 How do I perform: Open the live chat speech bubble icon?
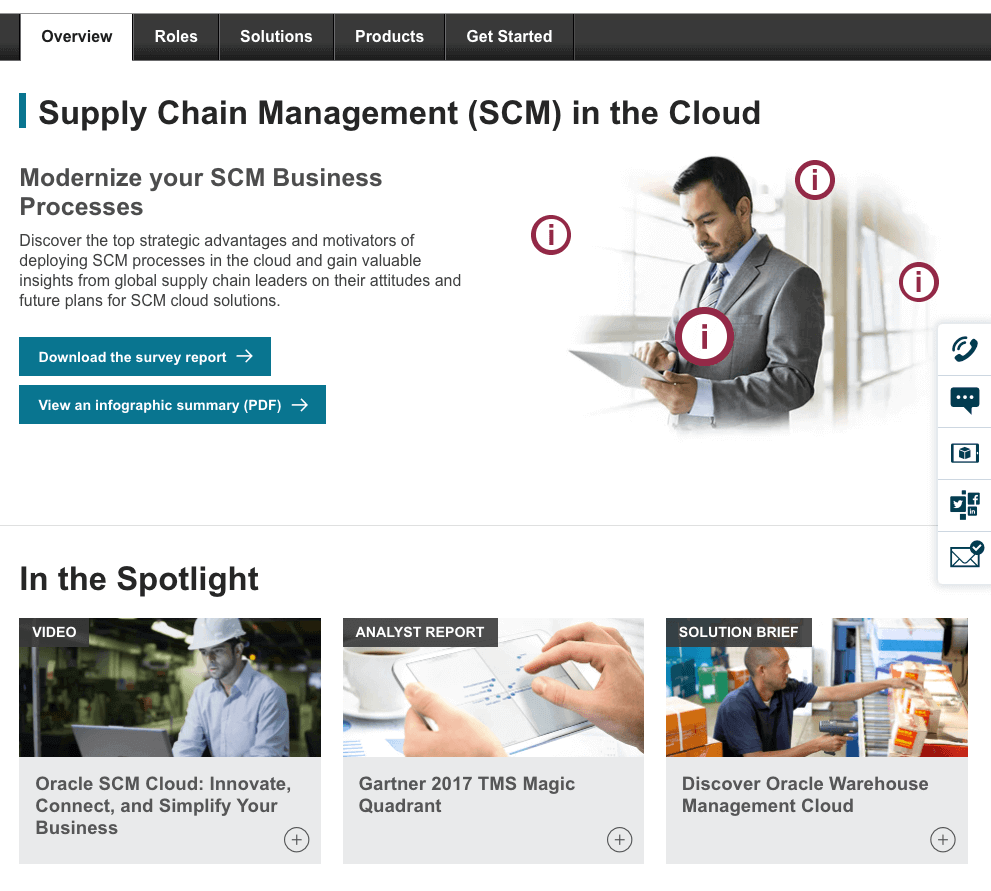tap(964, 401)
